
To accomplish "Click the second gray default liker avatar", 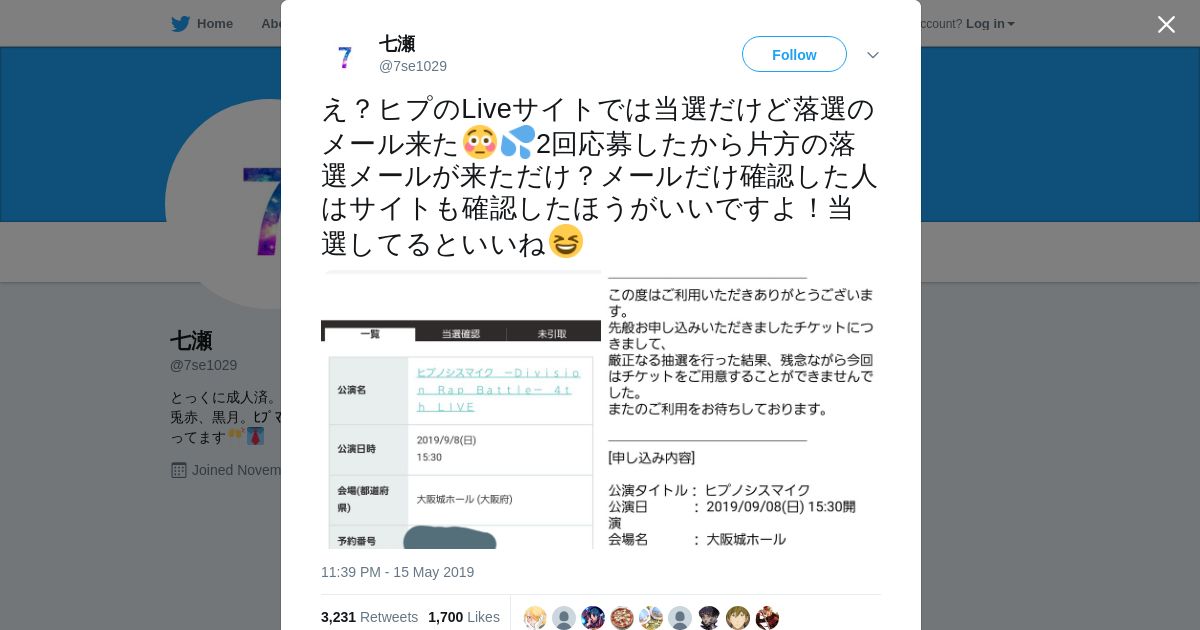I will tap(564, 618).
